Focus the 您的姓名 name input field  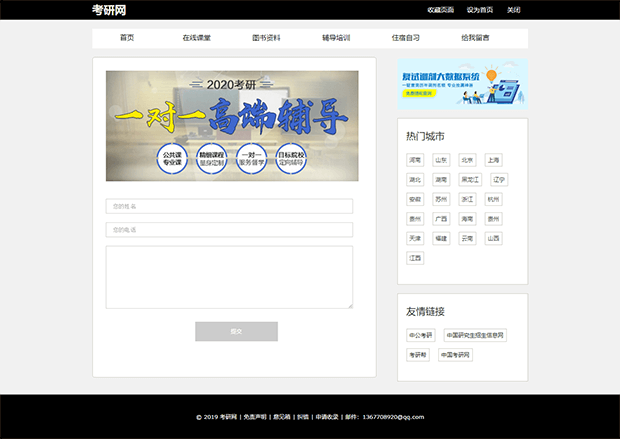pos(229,206)
